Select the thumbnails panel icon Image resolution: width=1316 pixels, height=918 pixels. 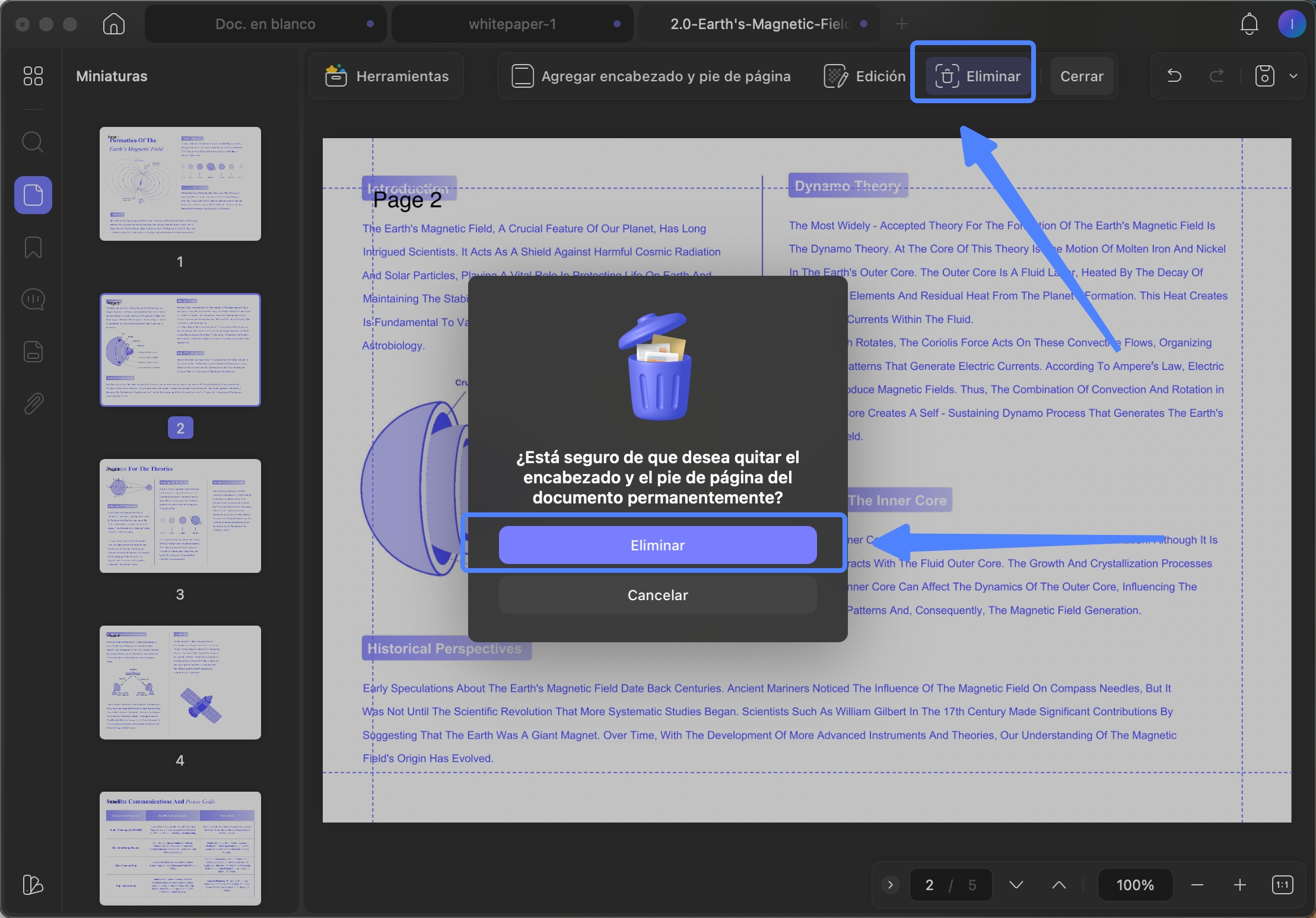(x=33, y=195)
